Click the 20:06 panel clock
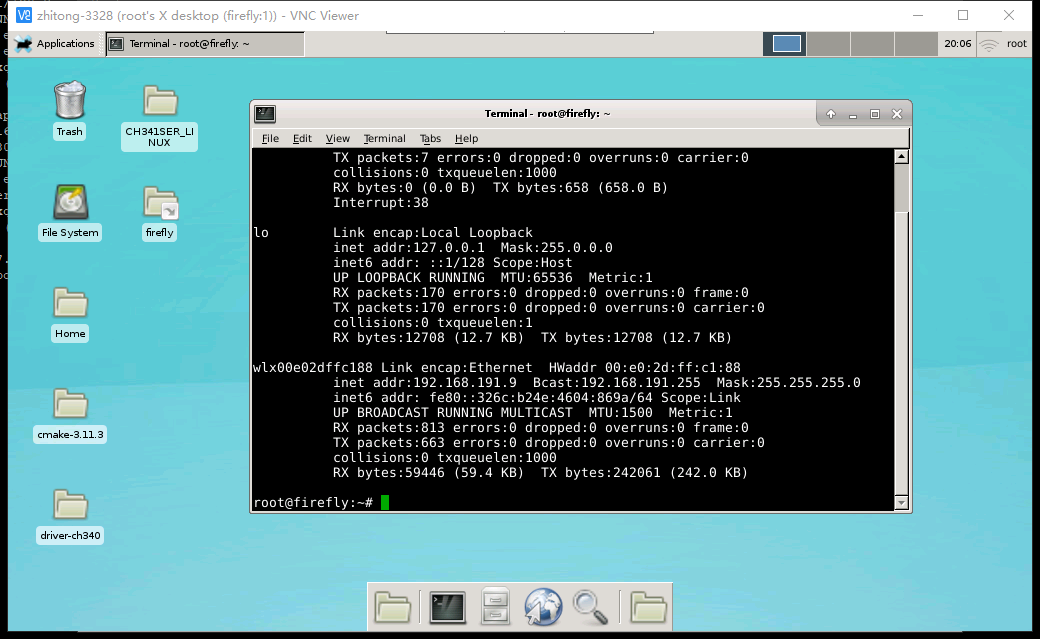Viewport: 1040px width, 639px height. pyautogui.click(x=957, y=44)
